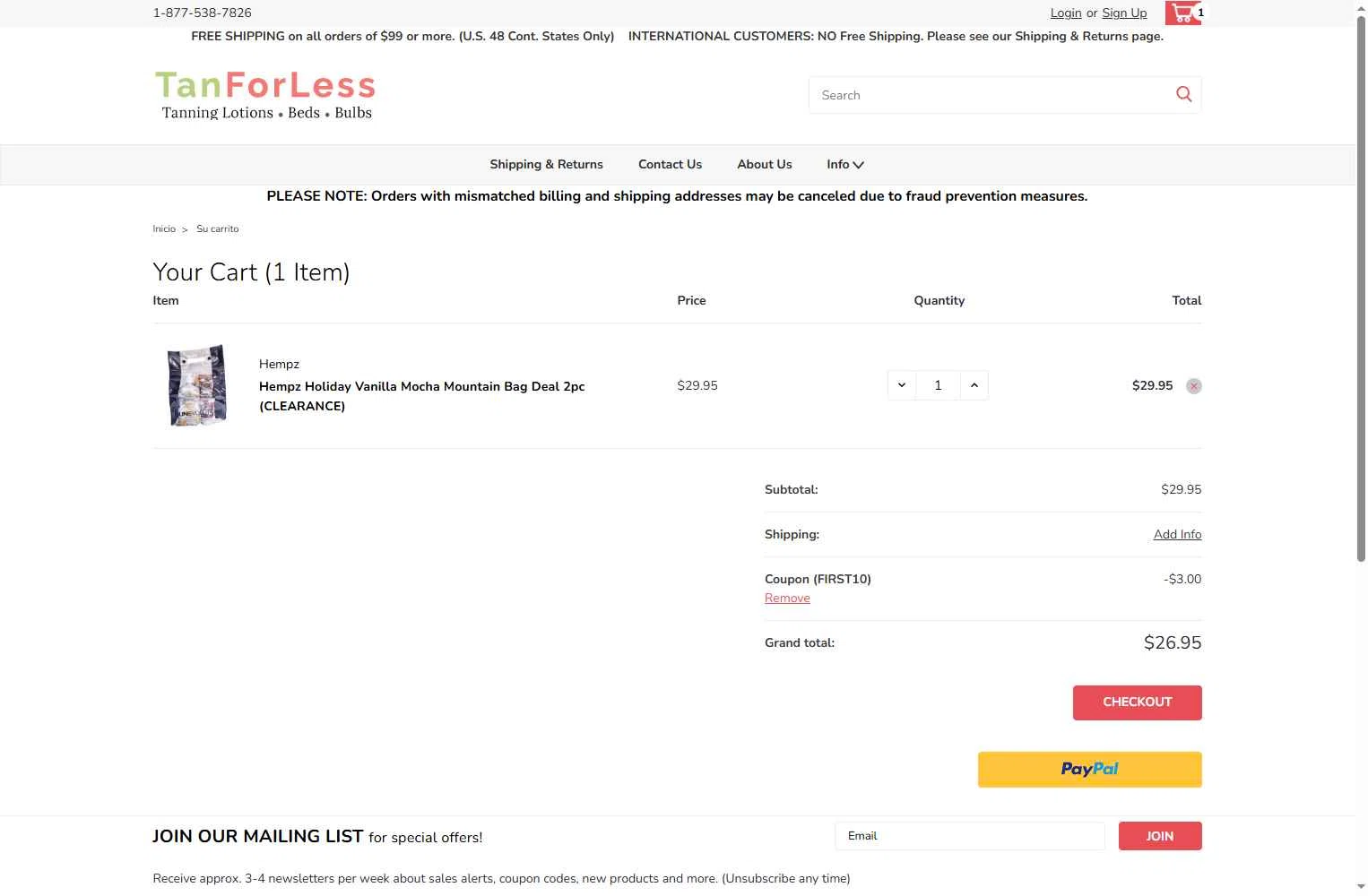Screen dimensions: 1368x896
Task: Remove the FIRST10 coupon
Action: [787, 598]
